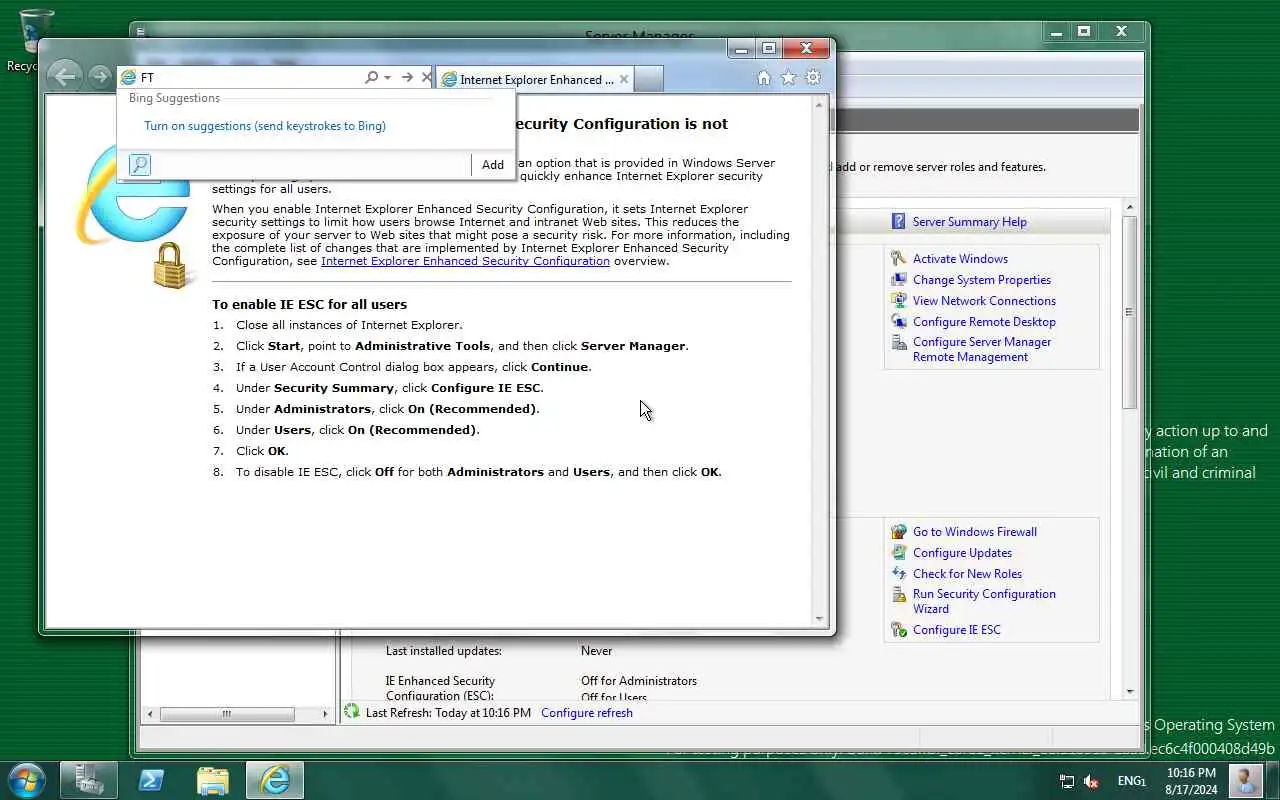The image size is (1280, 800).
Task: Click the green refresh icon beside Last Refresh
Action: [x=351, y=712]
